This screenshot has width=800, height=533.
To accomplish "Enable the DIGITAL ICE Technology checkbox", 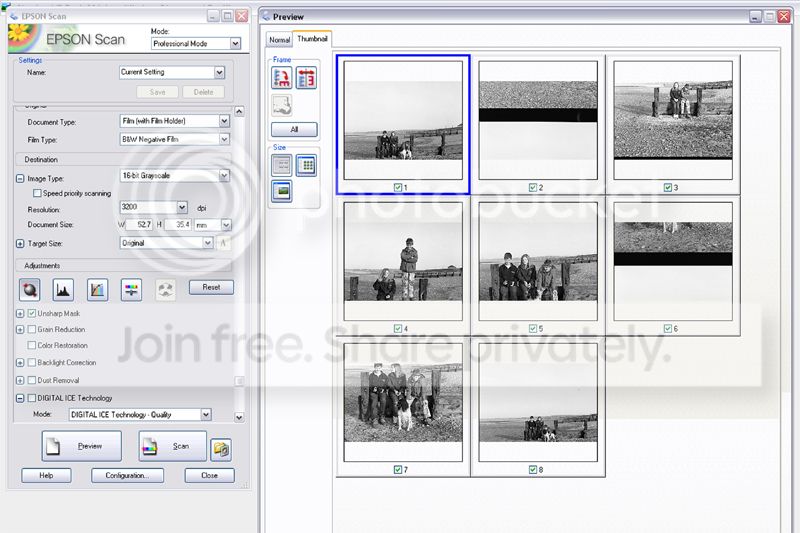I will [x=32, y=398].
